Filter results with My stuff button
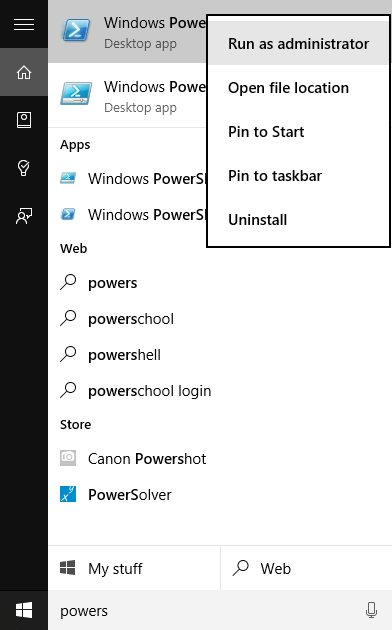Screen dimensions: 392x630 134,568
